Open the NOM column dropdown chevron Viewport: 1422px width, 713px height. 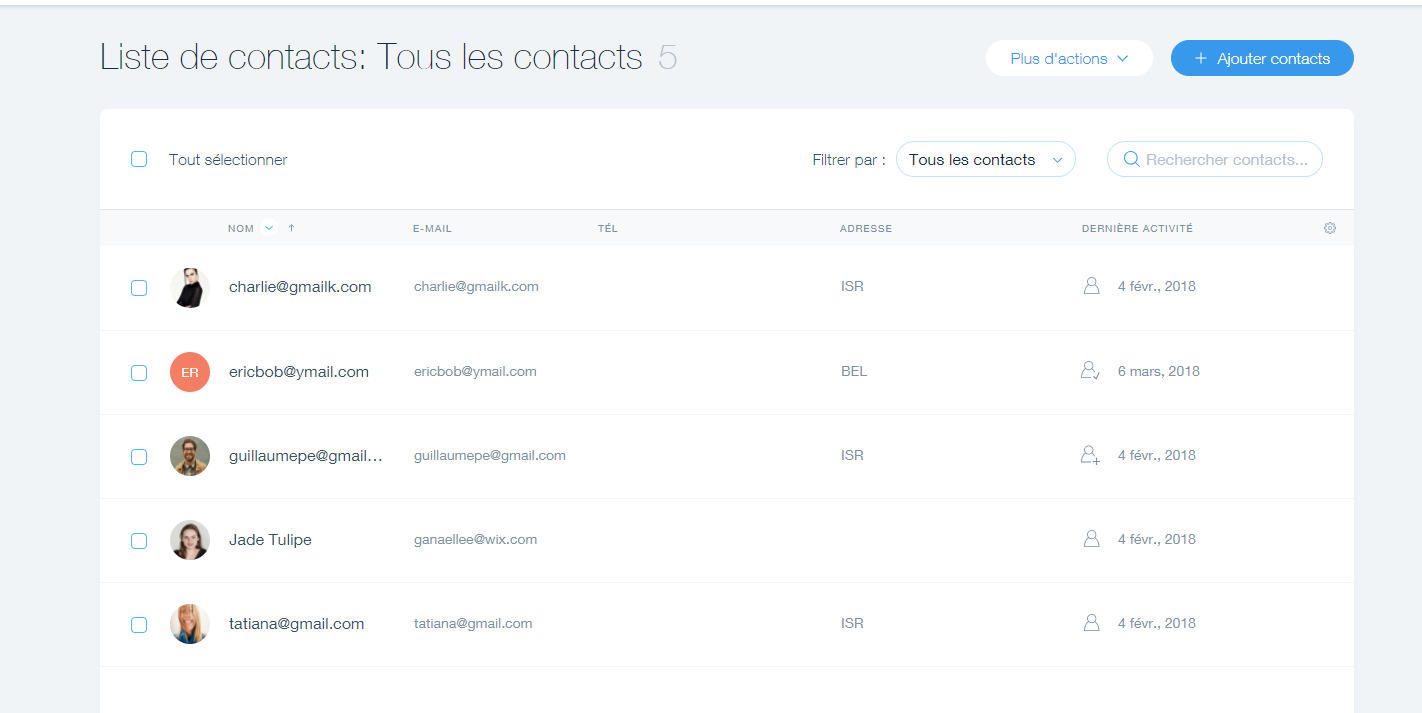click(267, 228)
